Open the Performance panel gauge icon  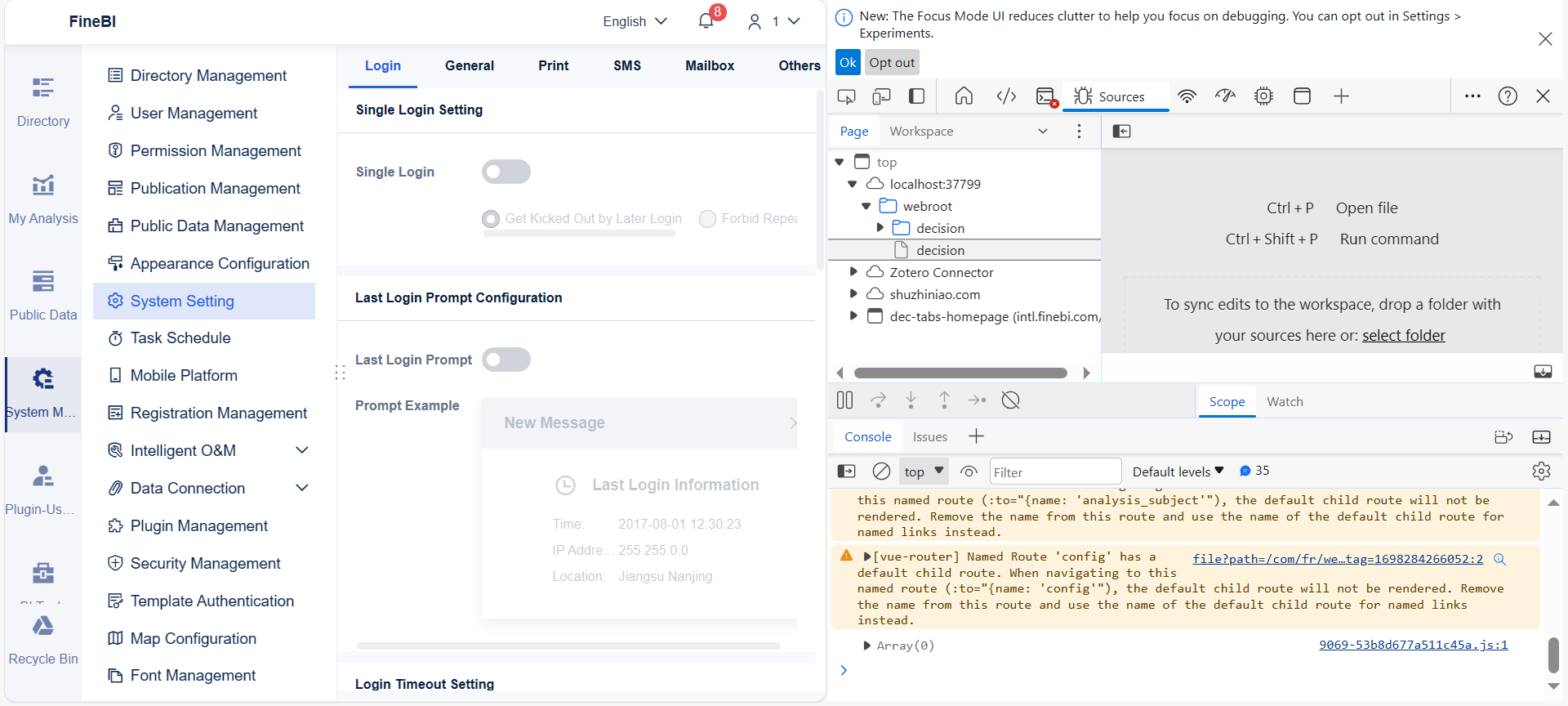[1225, 96]
